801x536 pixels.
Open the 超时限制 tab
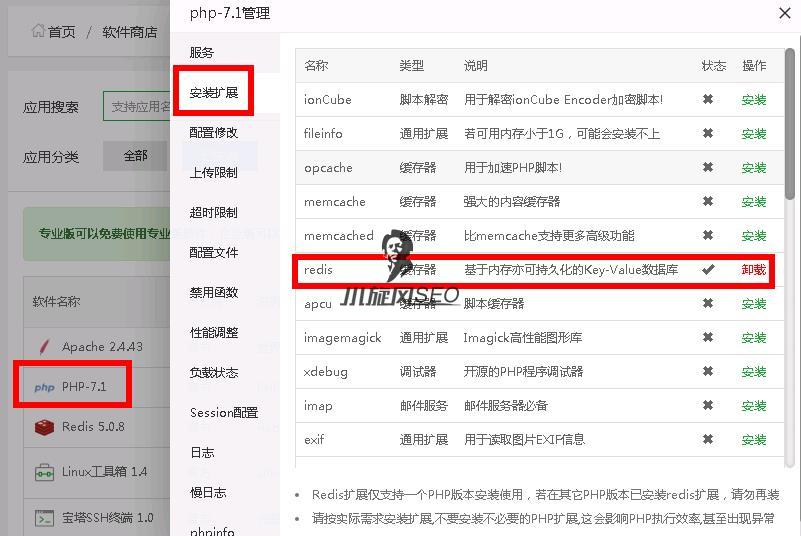pos(214,213)
